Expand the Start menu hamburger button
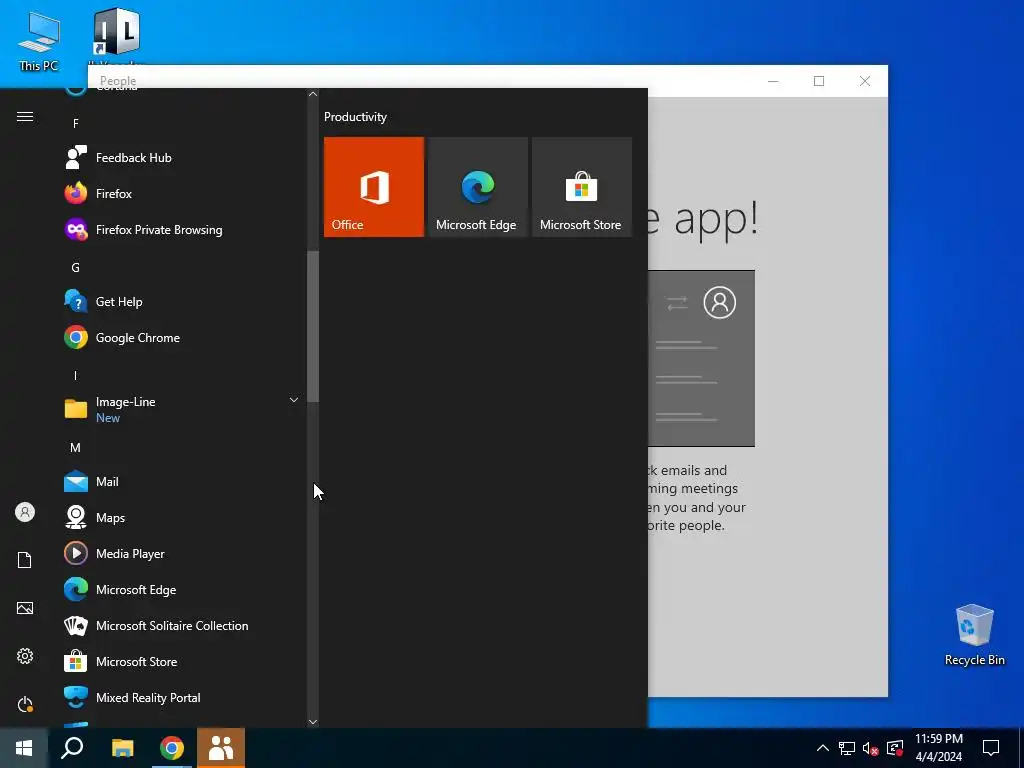The width and height of the screenshot is (1024, 768). click(25, 117)
